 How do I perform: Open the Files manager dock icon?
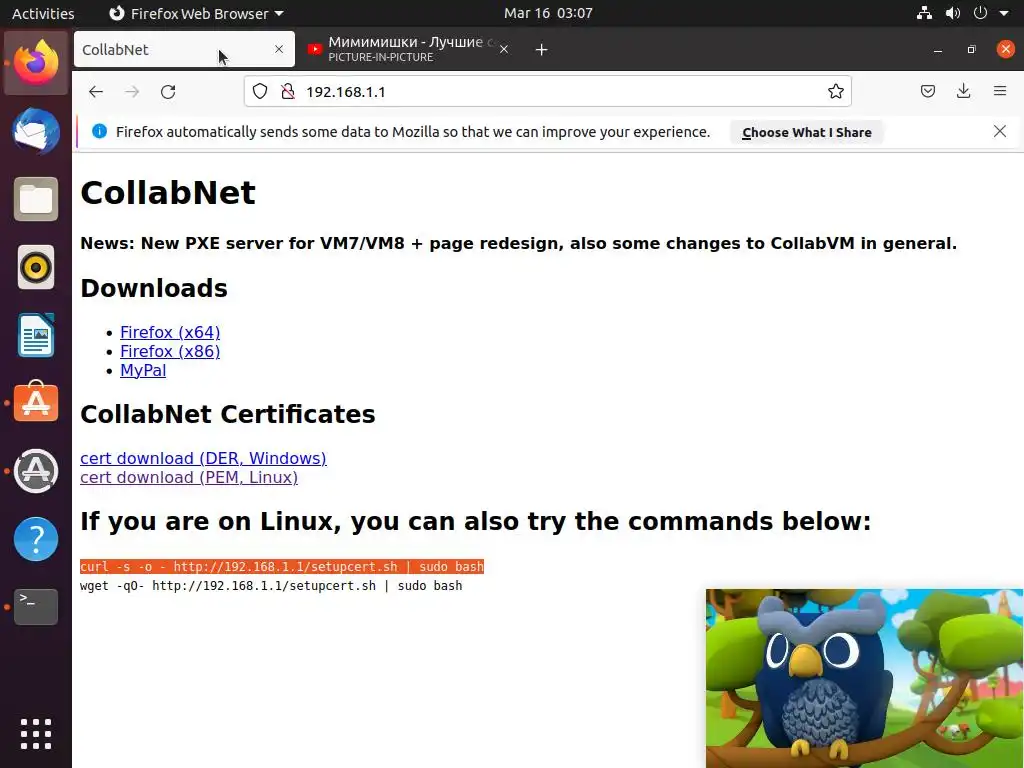point(36,199)
